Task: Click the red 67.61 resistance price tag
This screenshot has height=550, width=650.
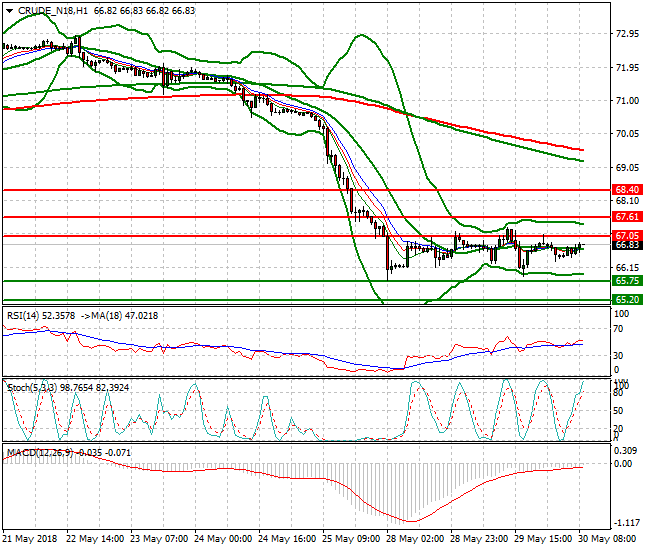Action: tap(627, 216)
